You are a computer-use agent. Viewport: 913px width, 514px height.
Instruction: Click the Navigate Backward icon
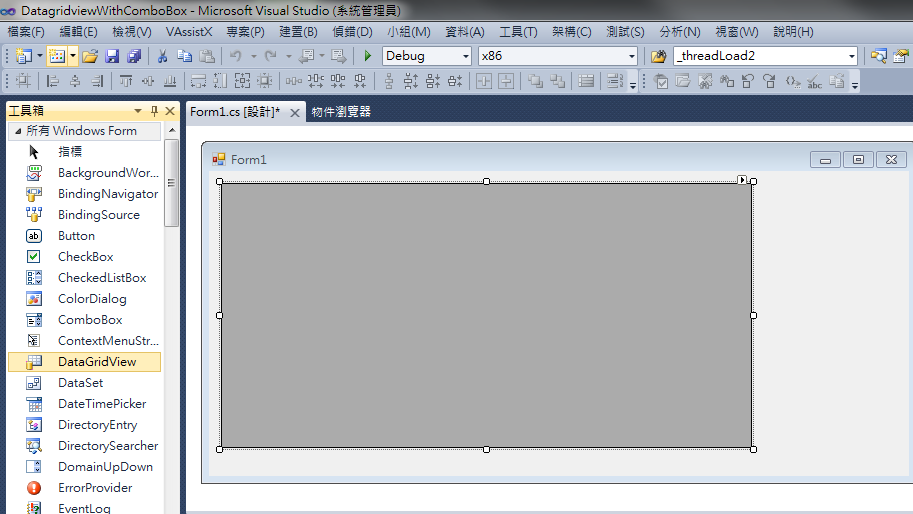pos(306,56)
